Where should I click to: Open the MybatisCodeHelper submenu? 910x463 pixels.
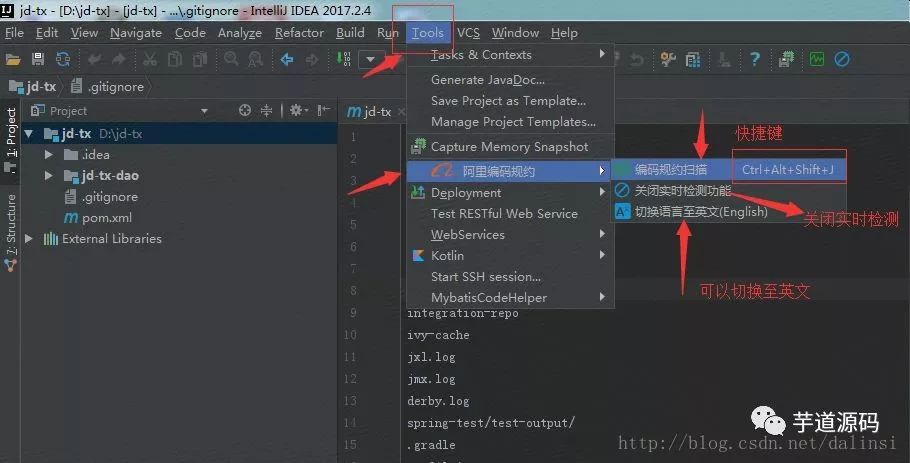pos(510,298)
